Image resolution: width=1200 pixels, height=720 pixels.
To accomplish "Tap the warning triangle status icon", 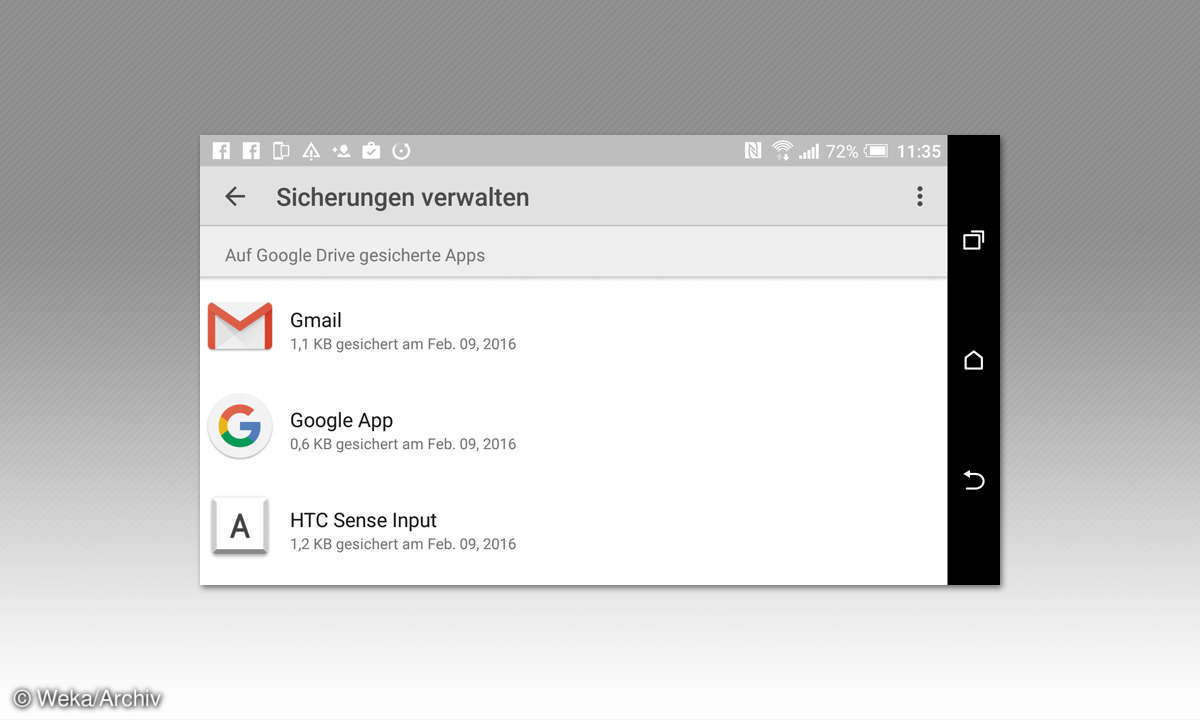I will click(311, 151).
